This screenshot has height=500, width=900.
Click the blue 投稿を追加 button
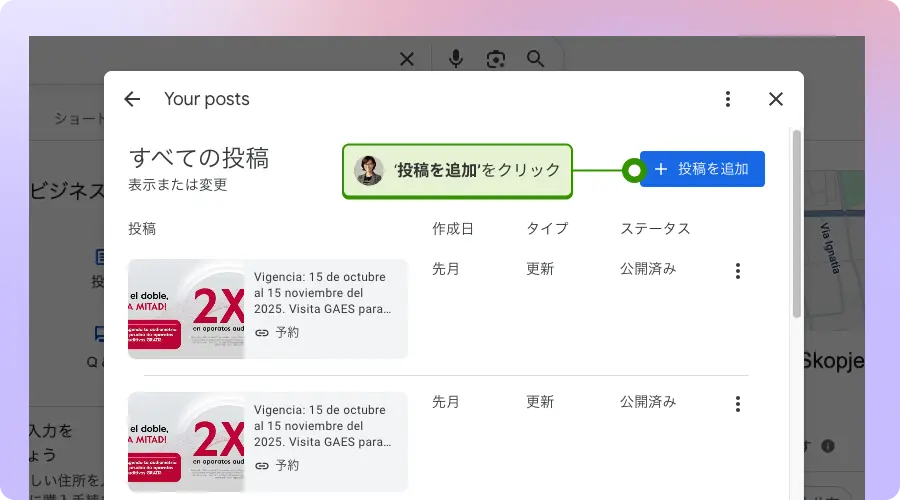pyautogui.click(x=702, y=169)
